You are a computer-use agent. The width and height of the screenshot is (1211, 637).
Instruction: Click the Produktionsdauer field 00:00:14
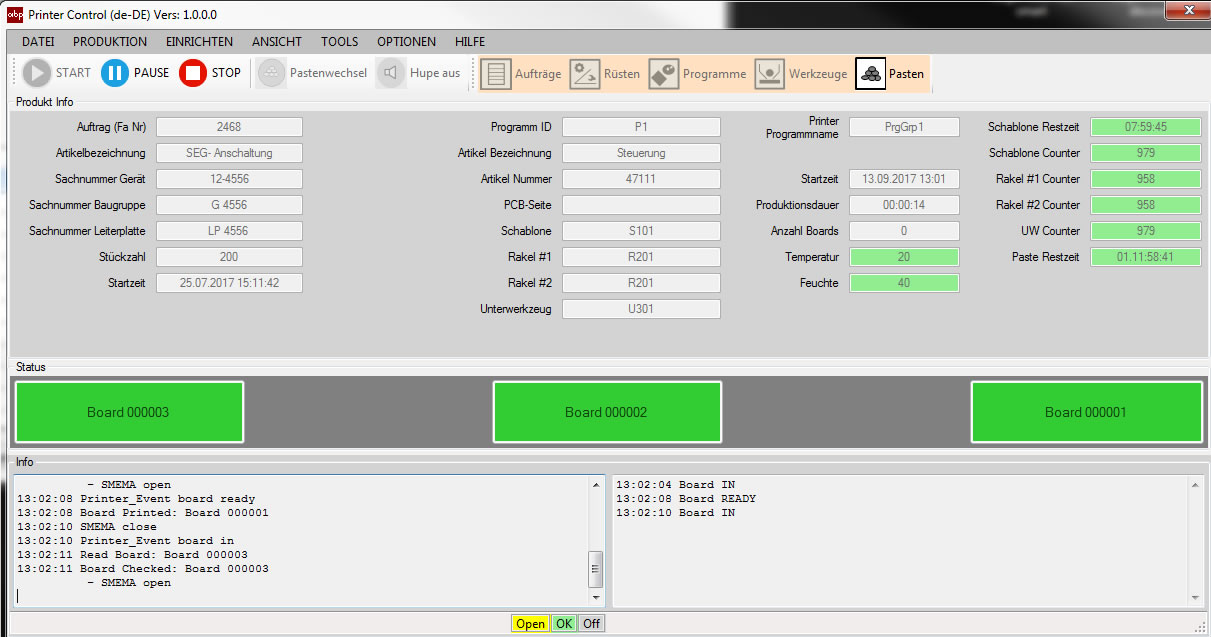[904, 205]
